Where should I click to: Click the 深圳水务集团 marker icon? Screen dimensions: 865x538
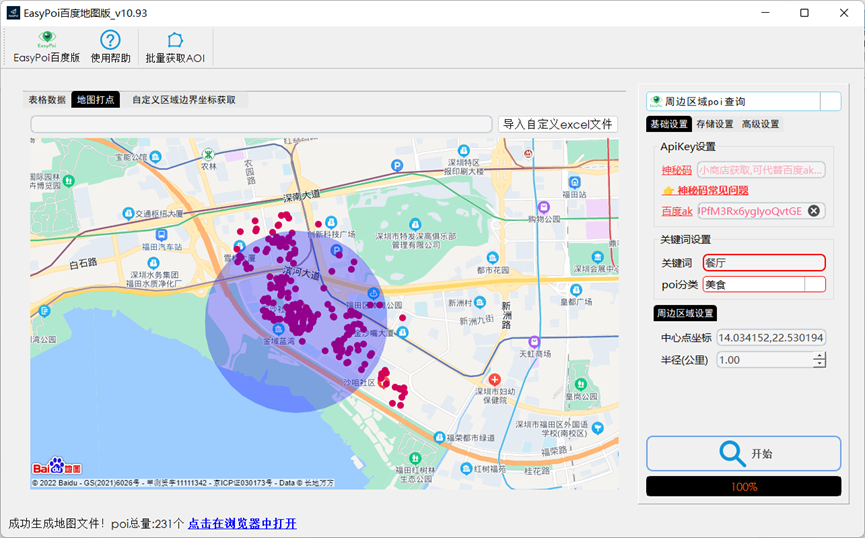coord(153,263)
